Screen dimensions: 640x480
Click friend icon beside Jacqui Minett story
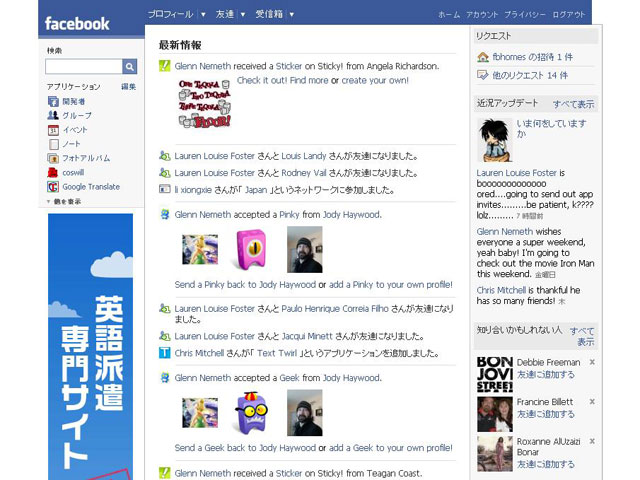tap(164, 336)
